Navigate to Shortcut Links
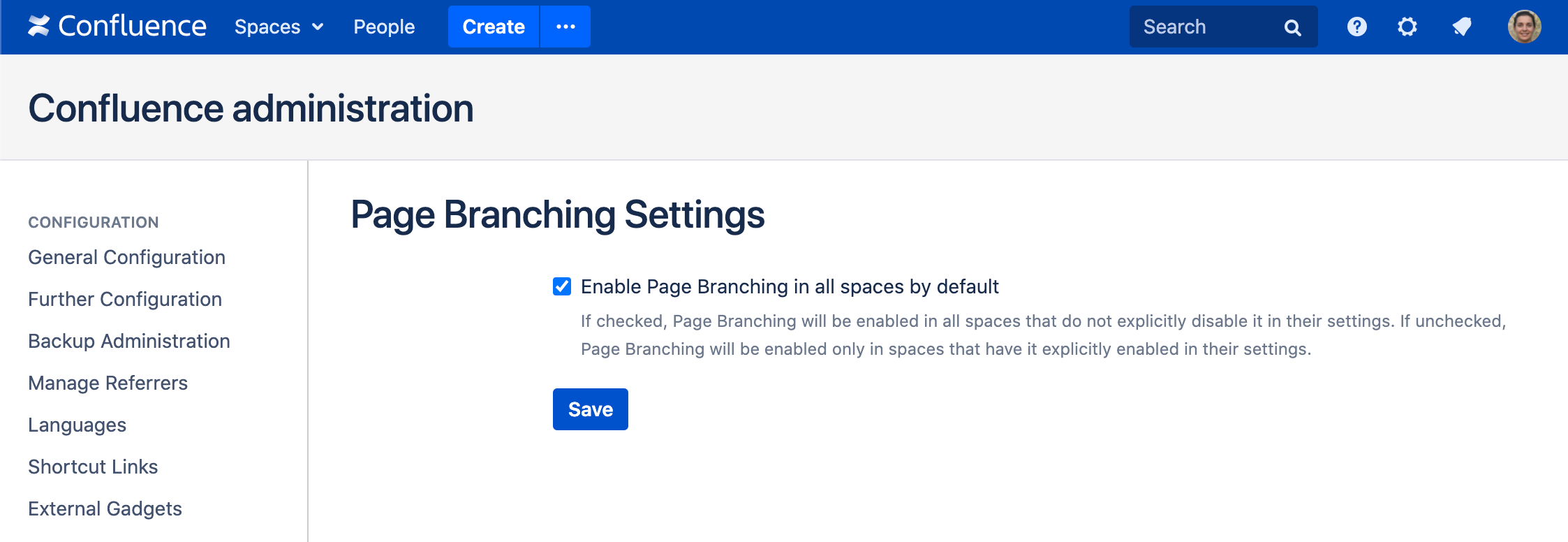This screenshot has width=1568, height=542. 93,467
